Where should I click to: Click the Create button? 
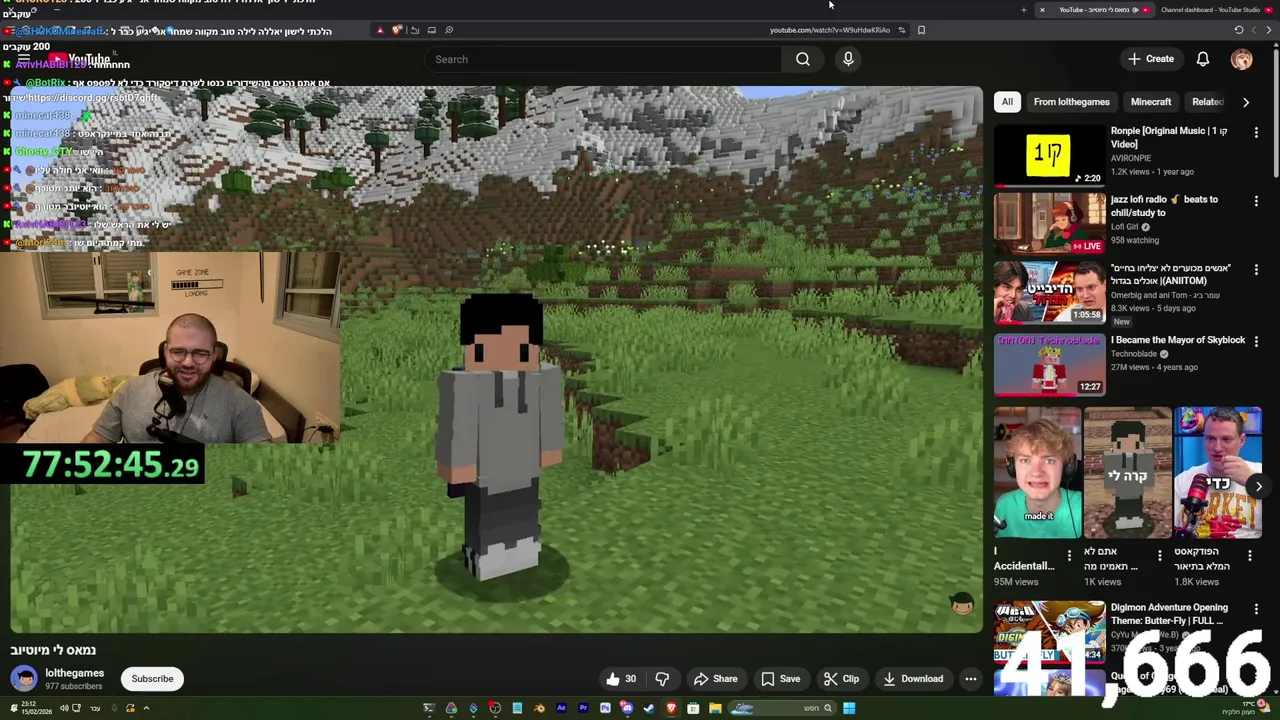tap(1150, 59)
